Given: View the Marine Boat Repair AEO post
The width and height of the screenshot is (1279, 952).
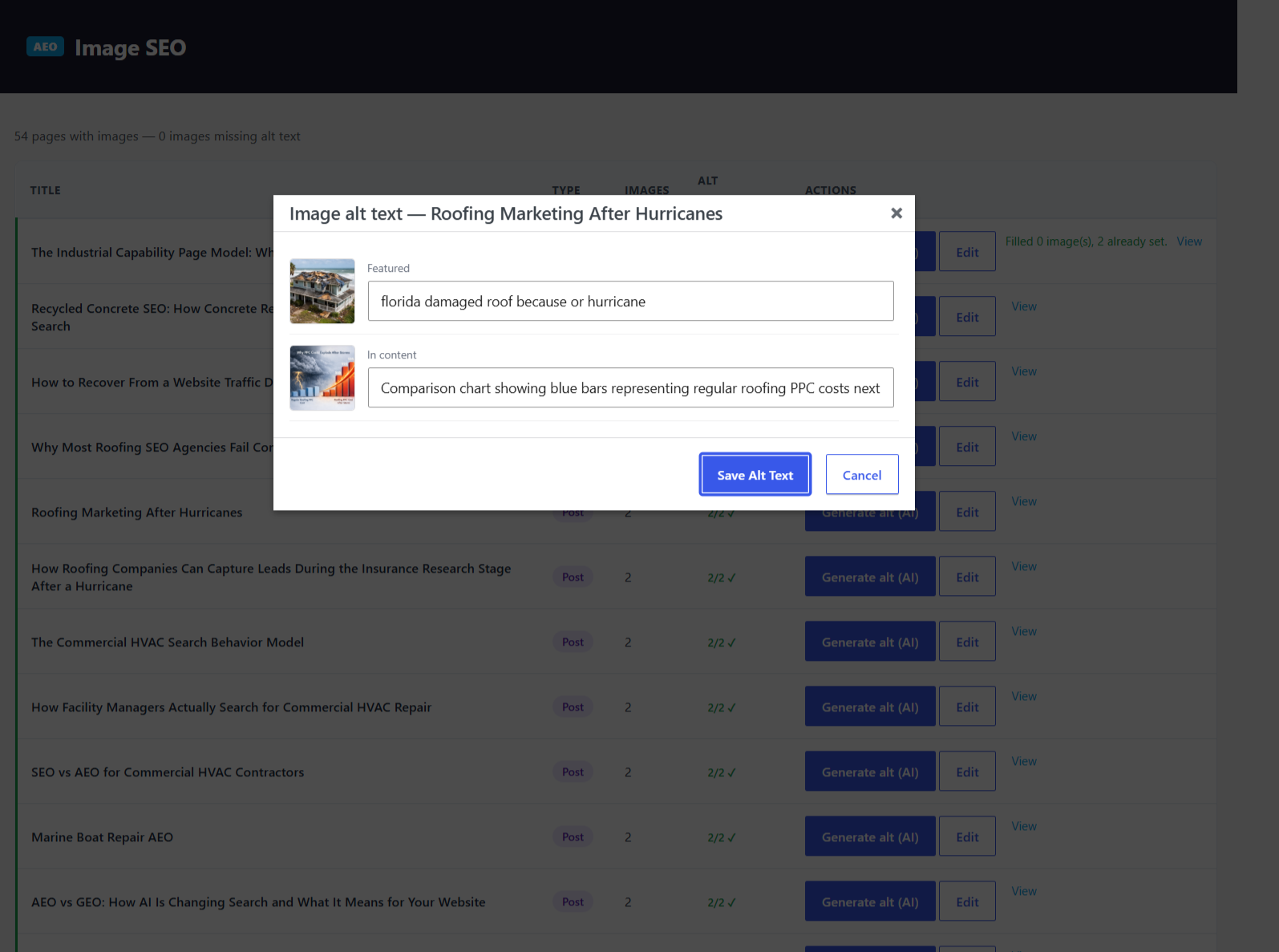Looking at the screenshot, I should click(x=1024, y=826).
